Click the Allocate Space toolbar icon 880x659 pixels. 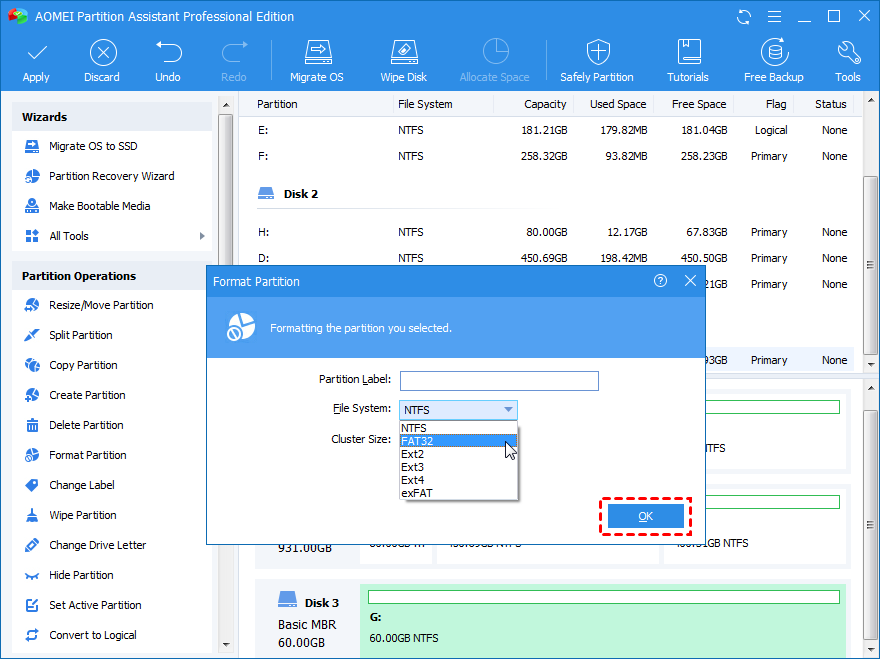click(495, 52)
